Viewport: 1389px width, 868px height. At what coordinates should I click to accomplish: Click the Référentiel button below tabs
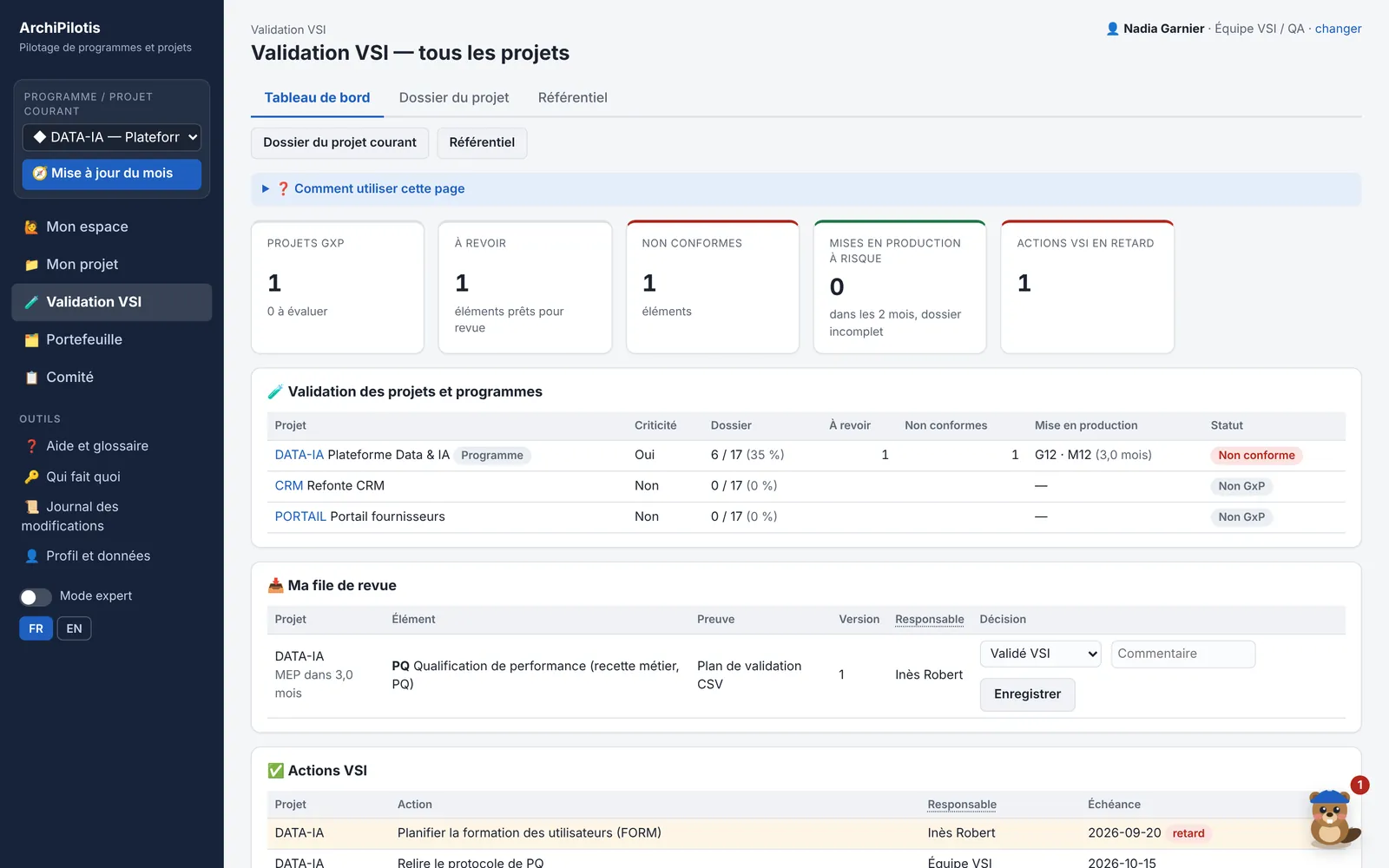pyautogui.click(x=482, y=142)
